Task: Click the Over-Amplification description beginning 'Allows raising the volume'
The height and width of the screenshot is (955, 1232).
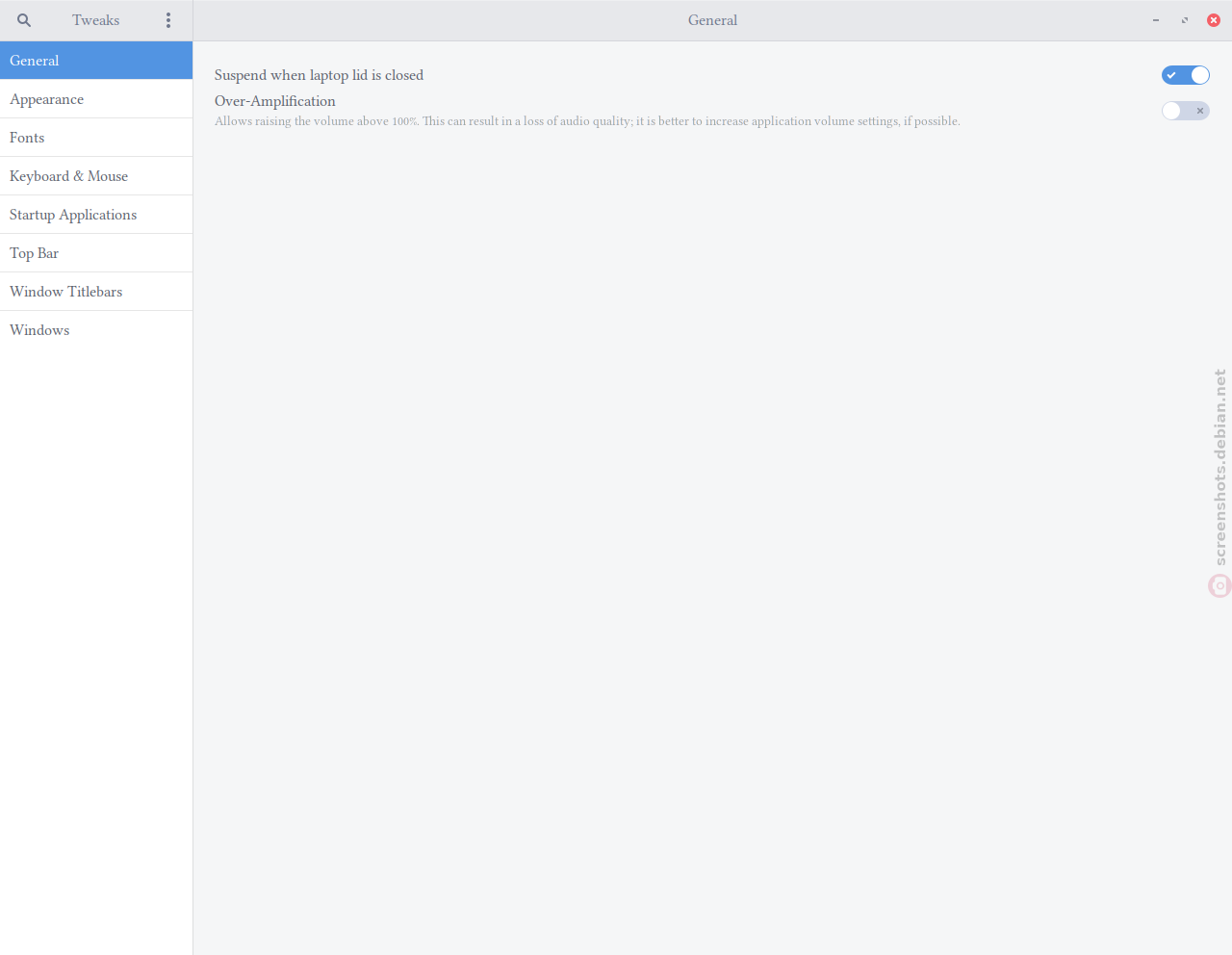Action: pos(587,121)
